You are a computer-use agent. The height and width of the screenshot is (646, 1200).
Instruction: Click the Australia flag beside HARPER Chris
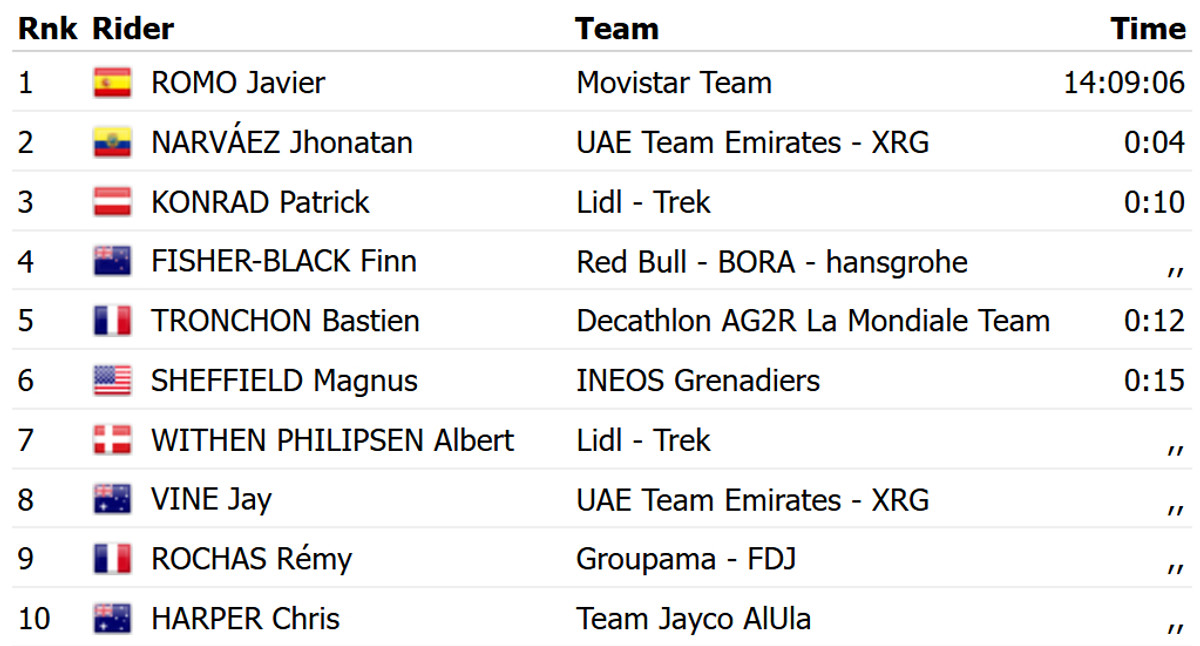point(112,619)
